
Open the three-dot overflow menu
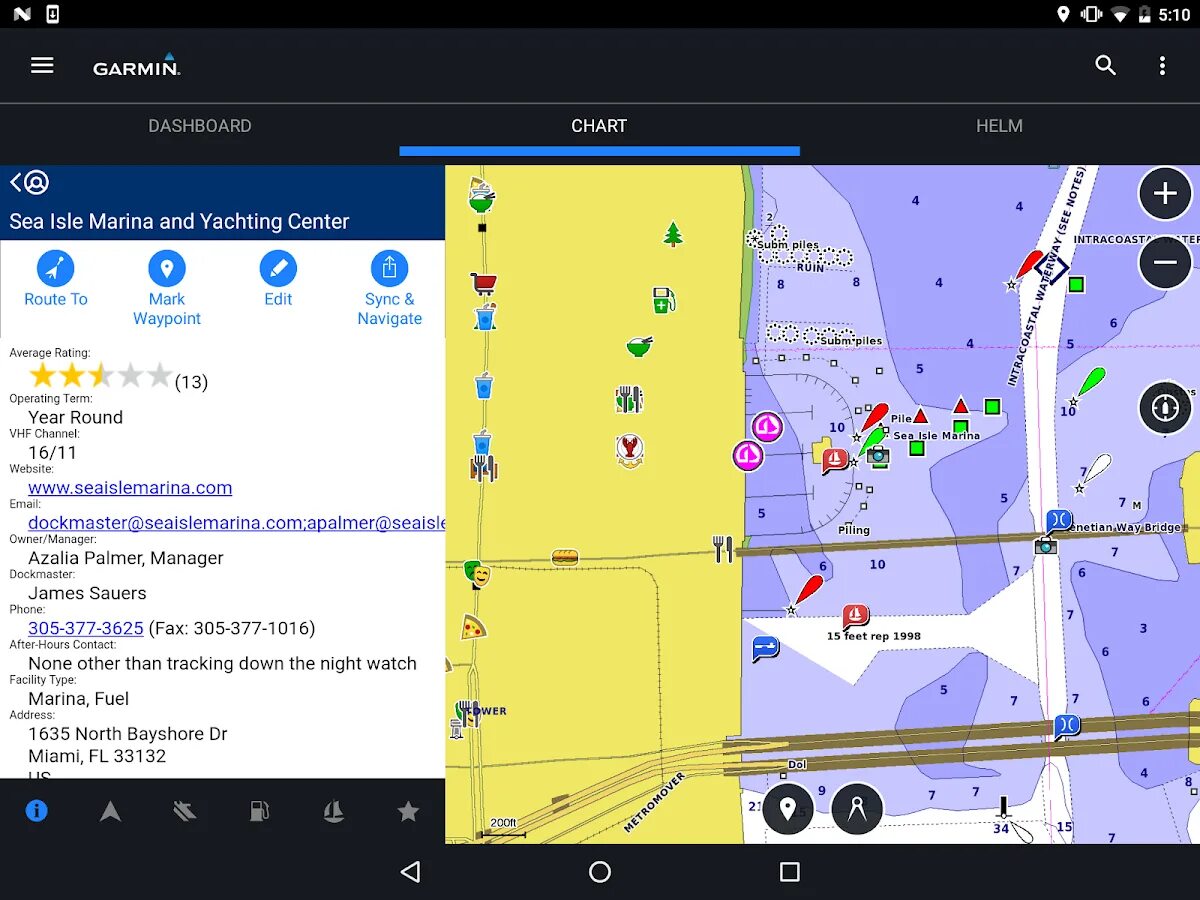[x=1162, y=65]
